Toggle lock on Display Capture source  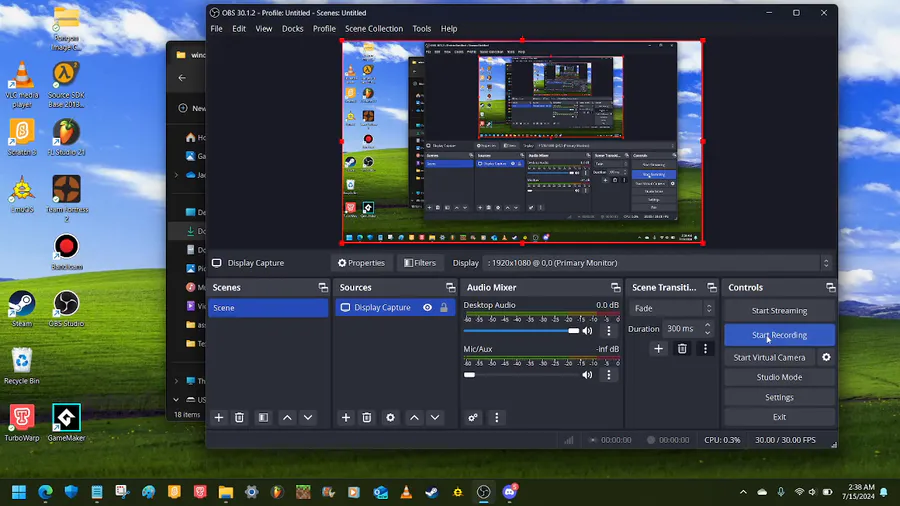[444, 308]
